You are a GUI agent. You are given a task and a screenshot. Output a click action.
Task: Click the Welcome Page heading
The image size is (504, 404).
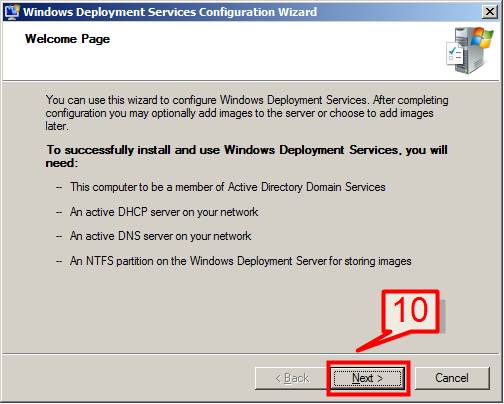pos(67,39)
